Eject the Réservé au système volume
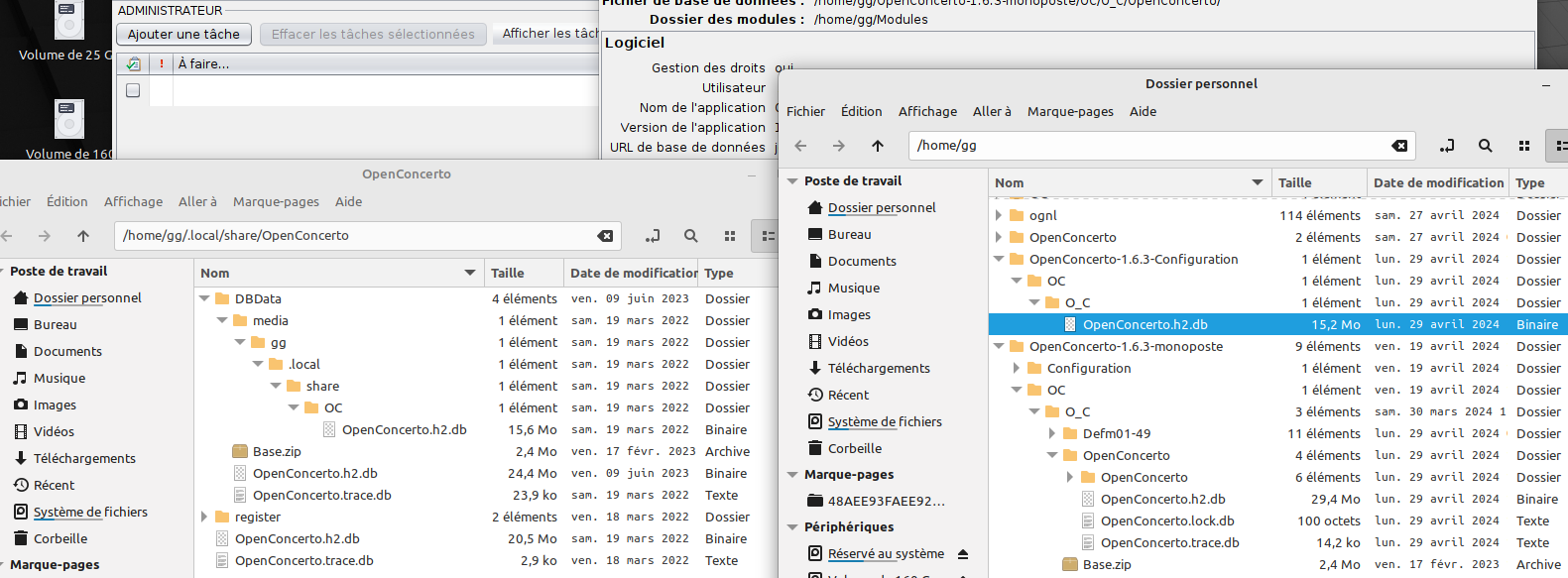1568x578 pixels. point(963,554)
